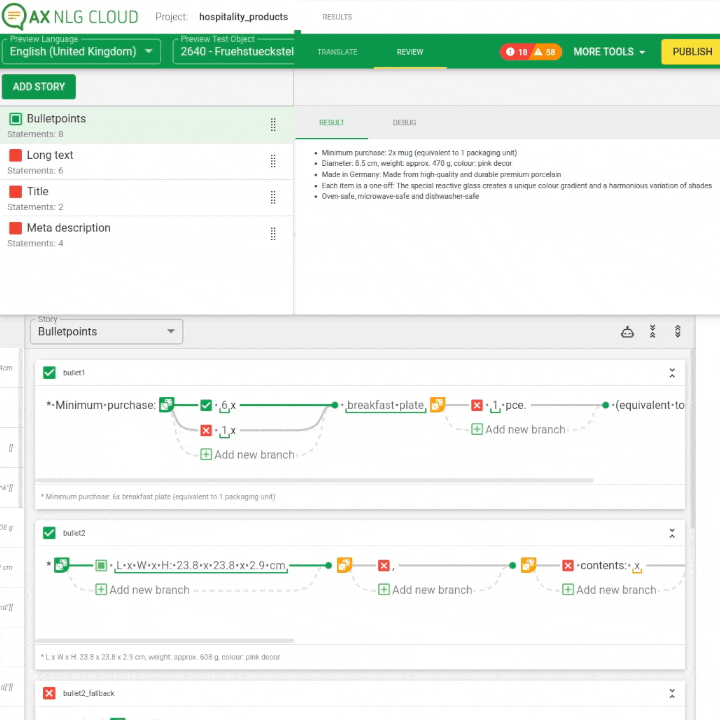
Task: Collapse the bullet1 statement panel
Action: [x=672, y=373]
